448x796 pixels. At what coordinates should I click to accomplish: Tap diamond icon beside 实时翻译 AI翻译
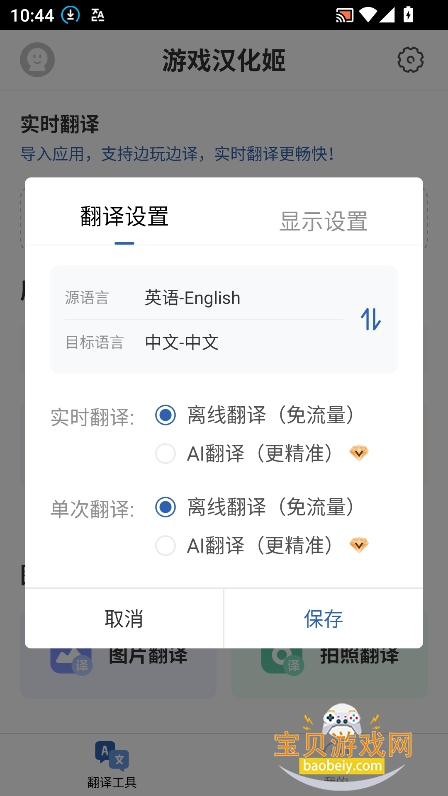click(359, 453)
